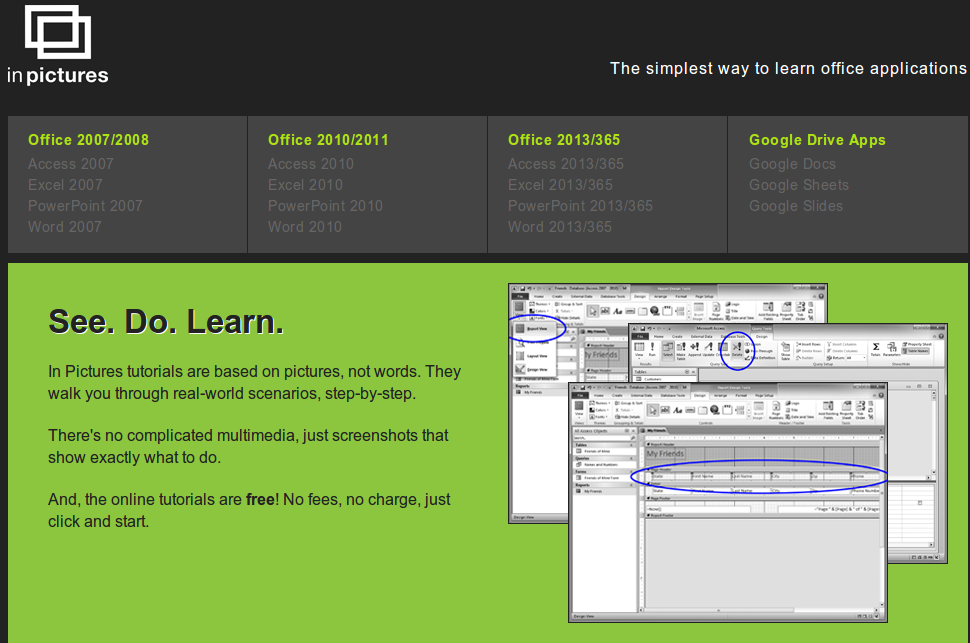Viewport: 970px width, 643px height.
Task: Select the Excel 2013/365 link
Action: (560, 185)
